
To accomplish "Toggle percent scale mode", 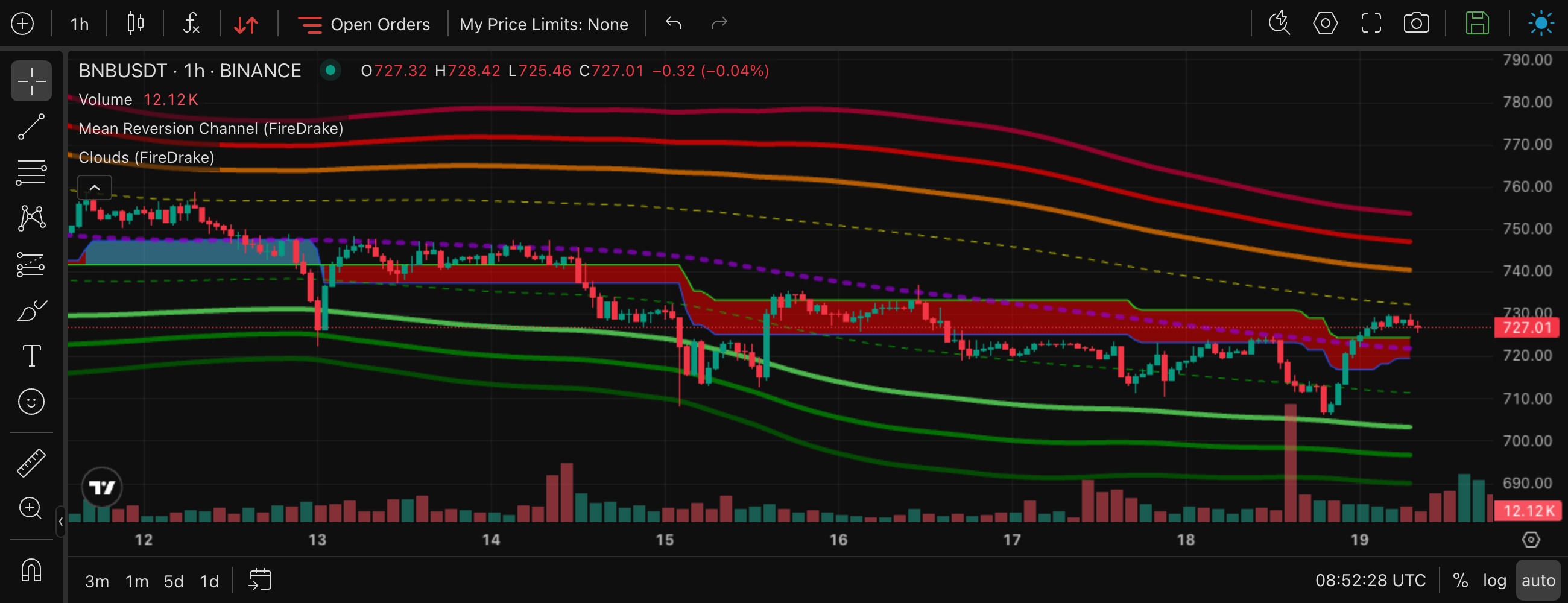I will 1460,581.
